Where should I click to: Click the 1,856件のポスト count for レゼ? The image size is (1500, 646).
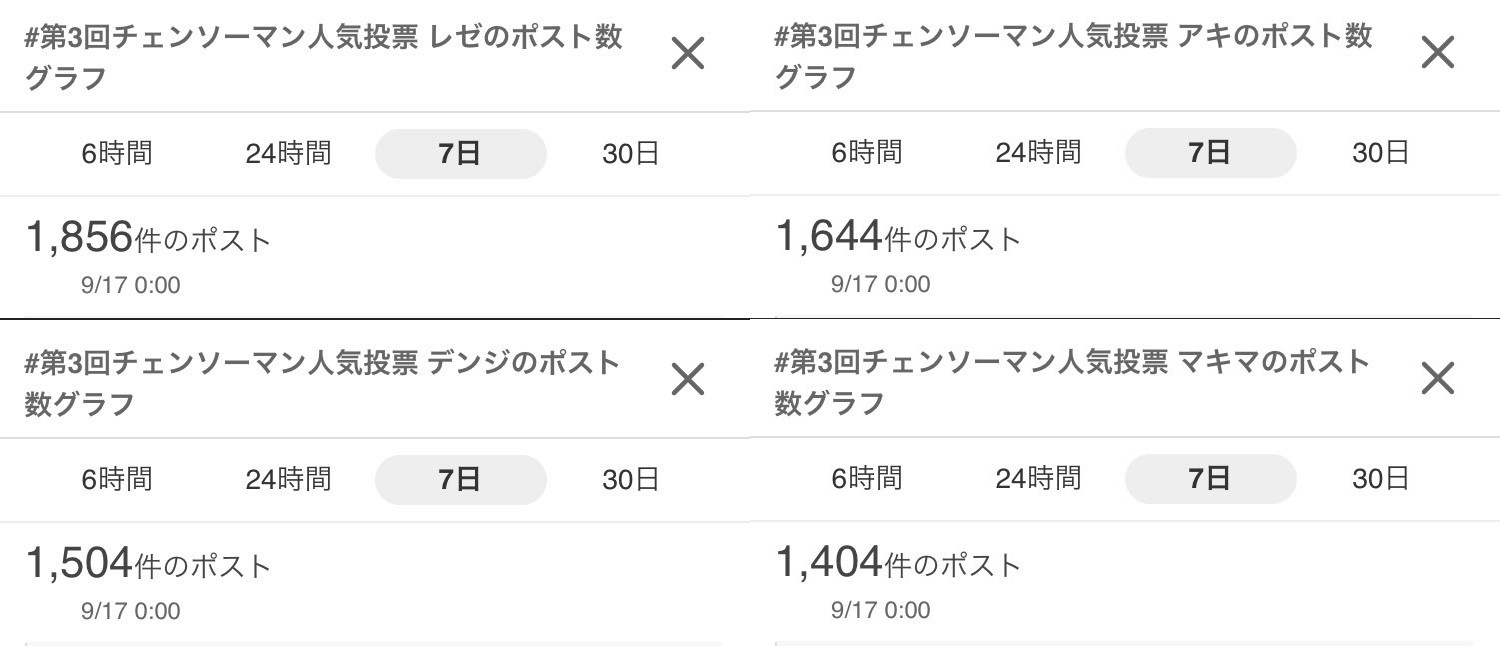148,239
